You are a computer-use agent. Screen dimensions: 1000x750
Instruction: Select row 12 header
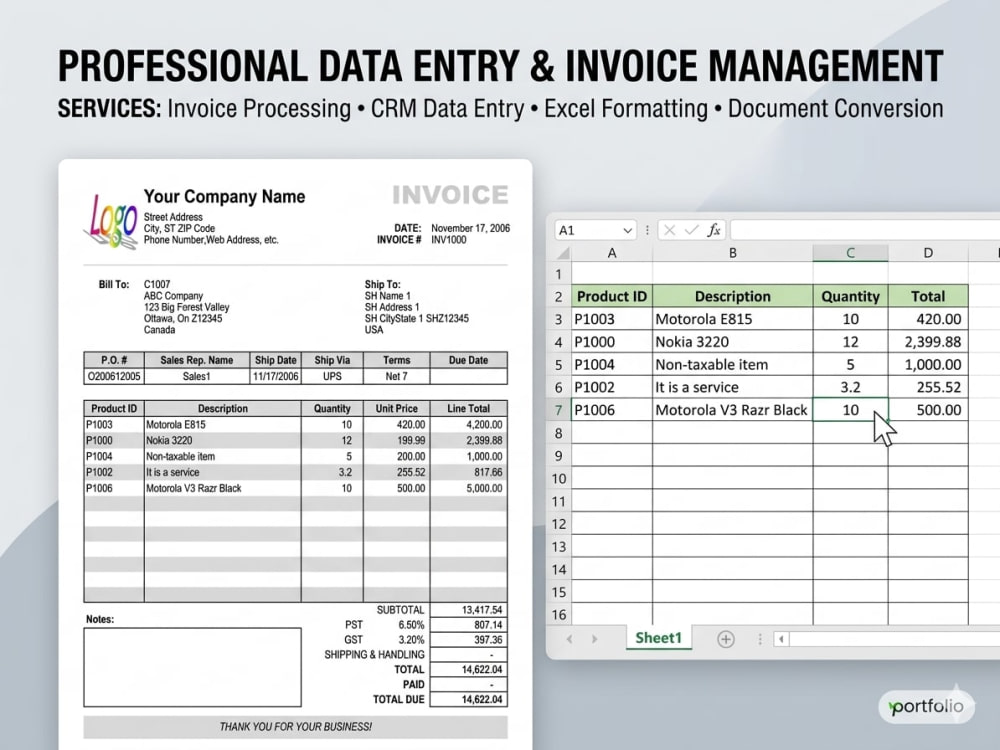[x=559, y=524]
